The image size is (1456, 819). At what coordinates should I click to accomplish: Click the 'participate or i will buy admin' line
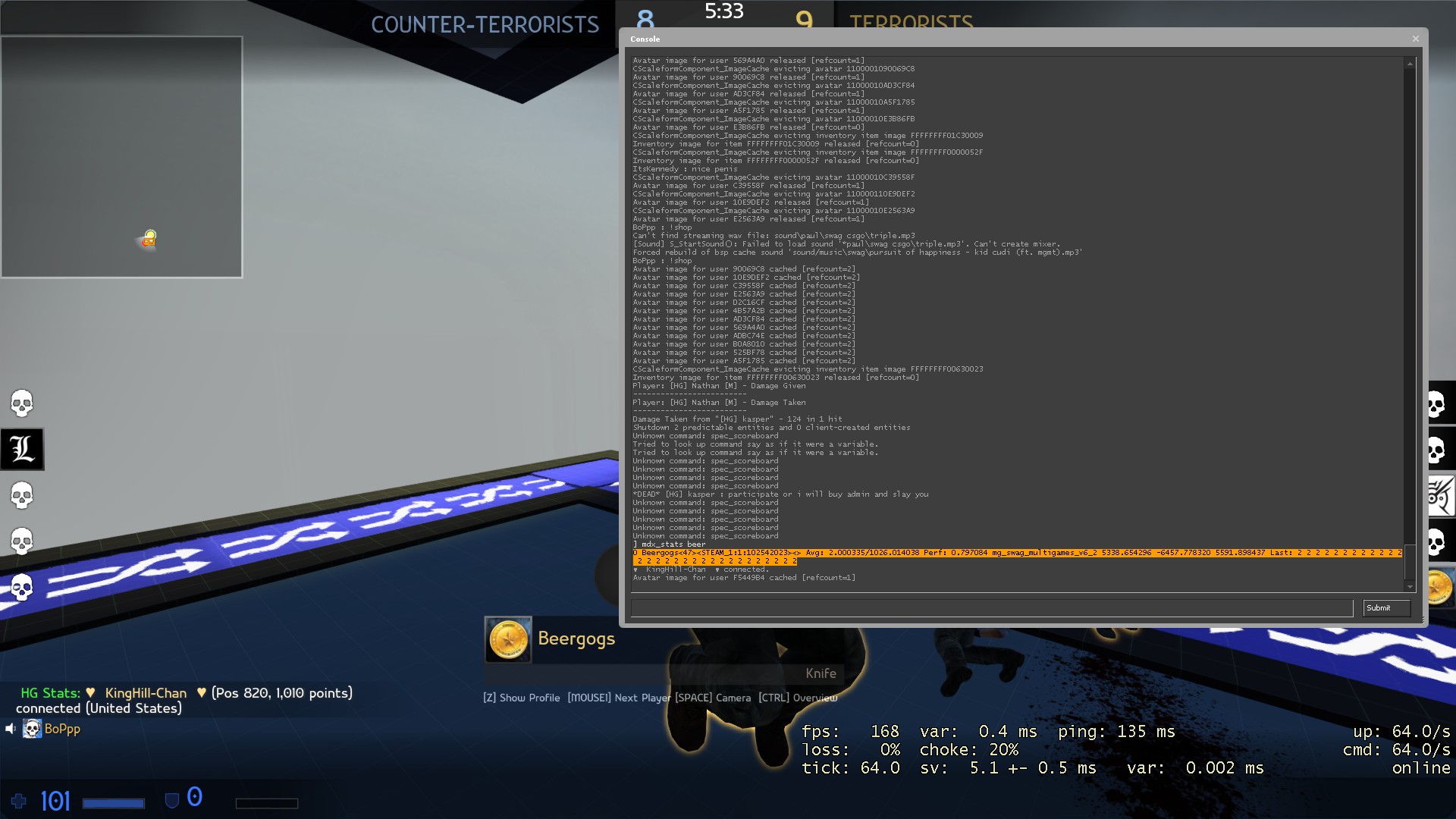tap(780, 494)
